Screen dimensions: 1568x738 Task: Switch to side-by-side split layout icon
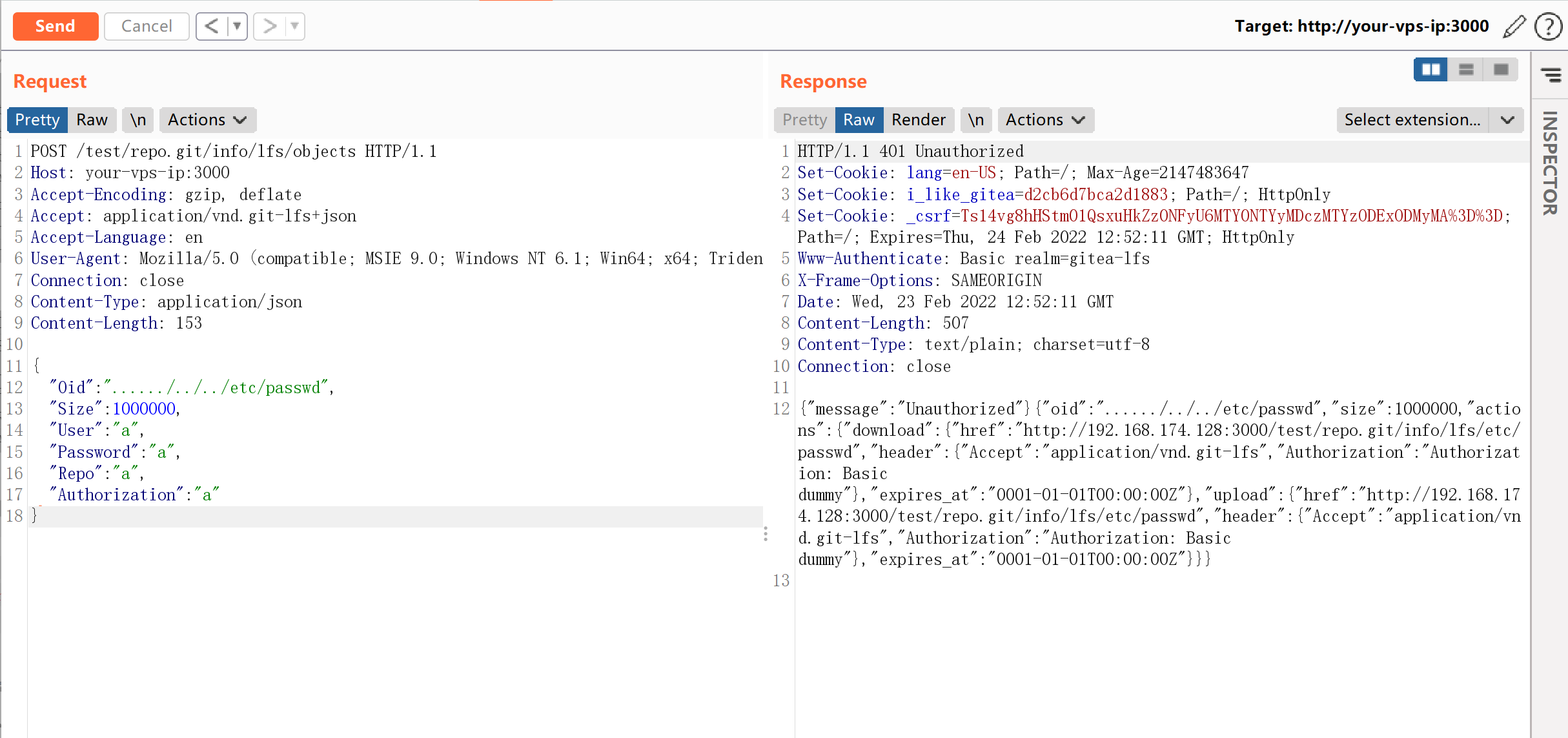point(1431,69)
